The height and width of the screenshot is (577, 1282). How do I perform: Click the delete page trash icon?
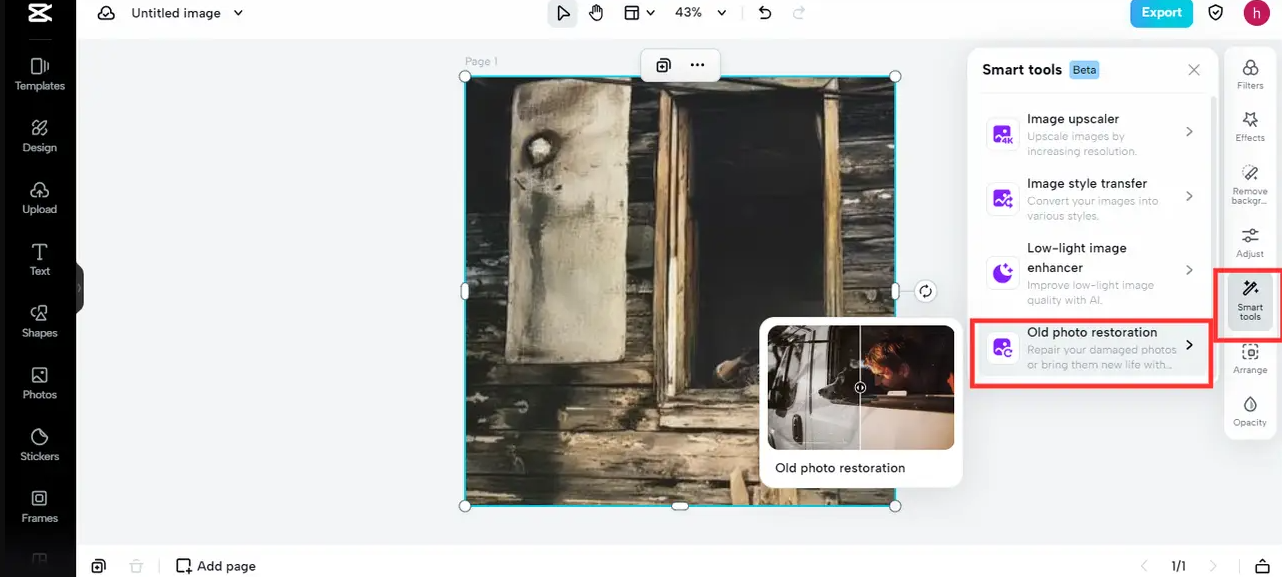click(136, 566)
